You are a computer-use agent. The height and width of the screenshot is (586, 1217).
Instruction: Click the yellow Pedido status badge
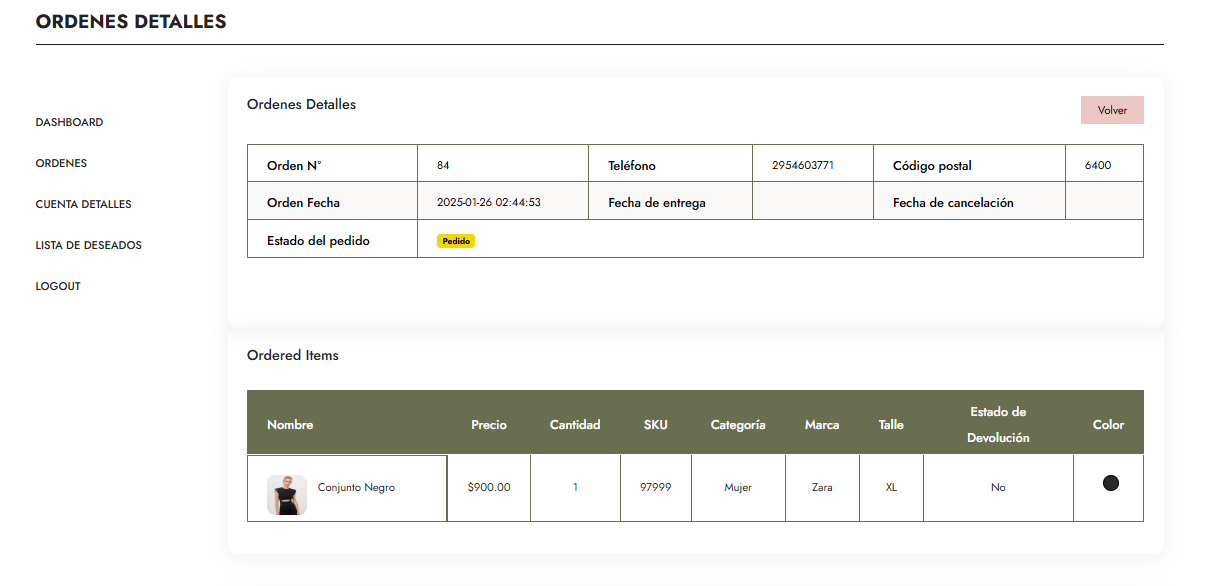coord(456,241)
